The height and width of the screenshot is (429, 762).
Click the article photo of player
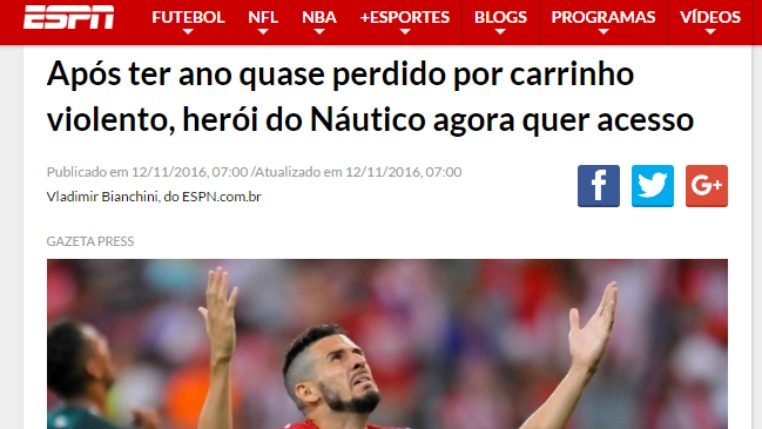387,344
